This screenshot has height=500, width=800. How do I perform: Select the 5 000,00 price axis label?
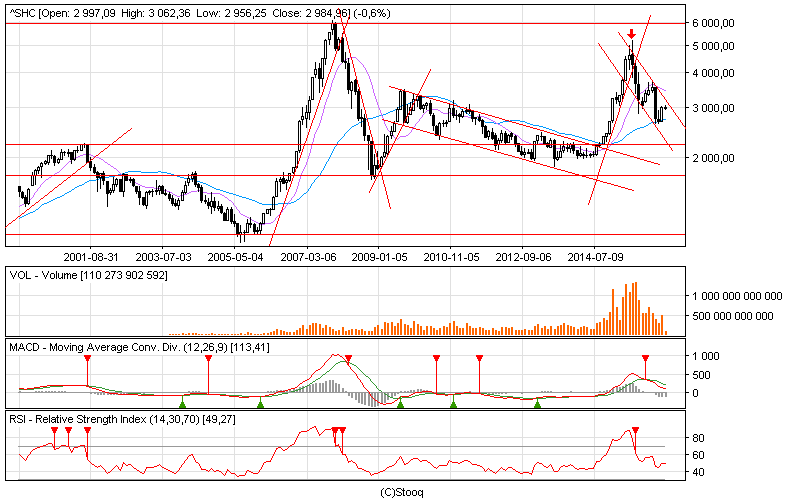tap(713, 46)
